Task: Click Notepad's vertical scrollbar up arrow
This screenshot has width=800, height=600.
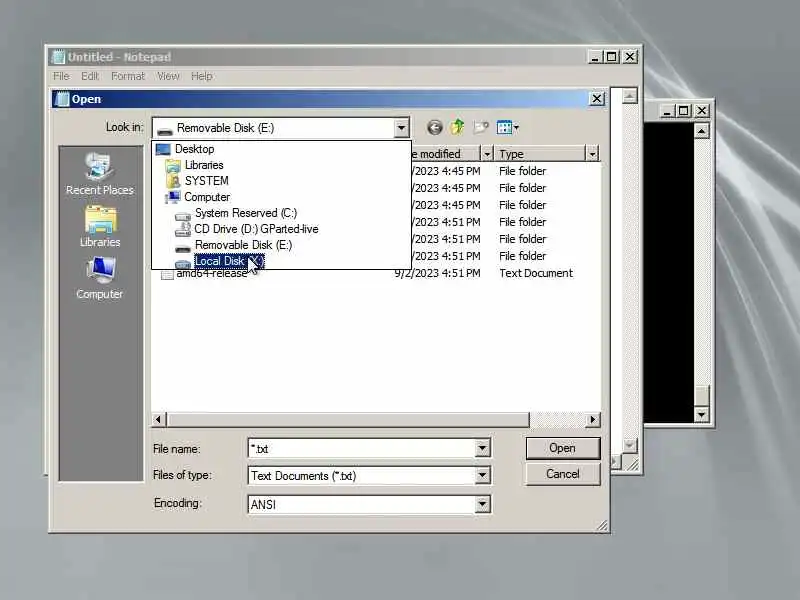Action: (x=630, y=95)
